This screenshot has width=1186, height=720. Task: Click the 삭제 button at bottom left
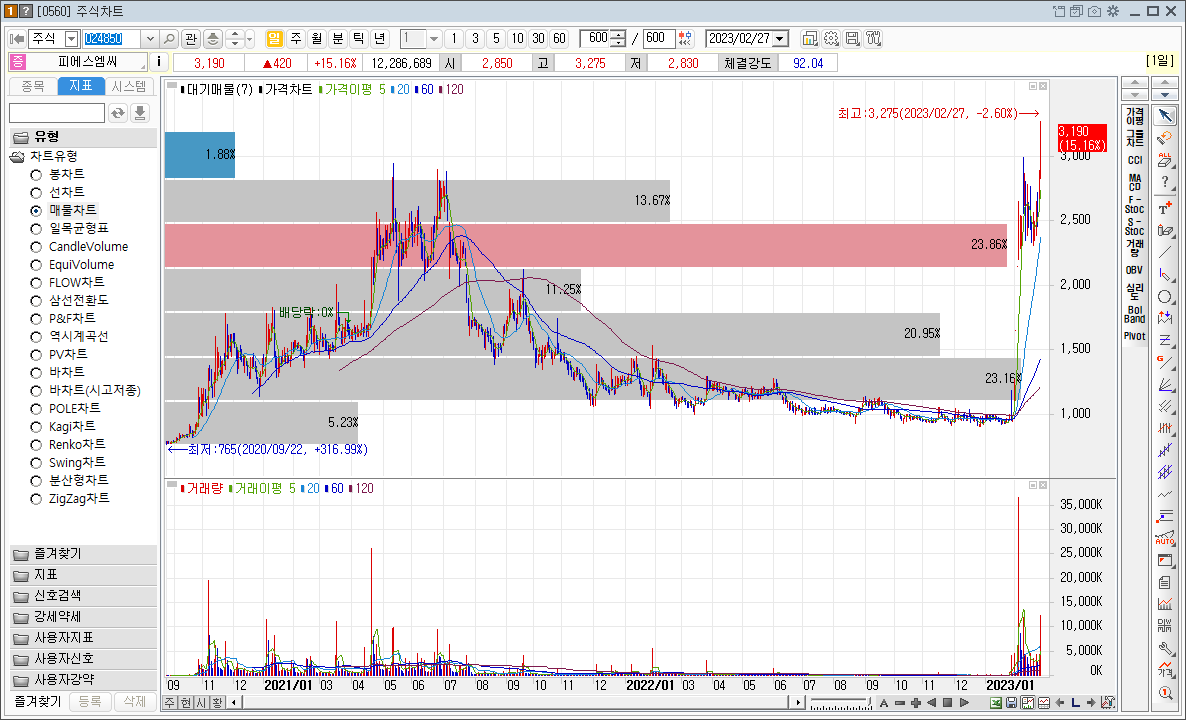click(x=134, y=702)
